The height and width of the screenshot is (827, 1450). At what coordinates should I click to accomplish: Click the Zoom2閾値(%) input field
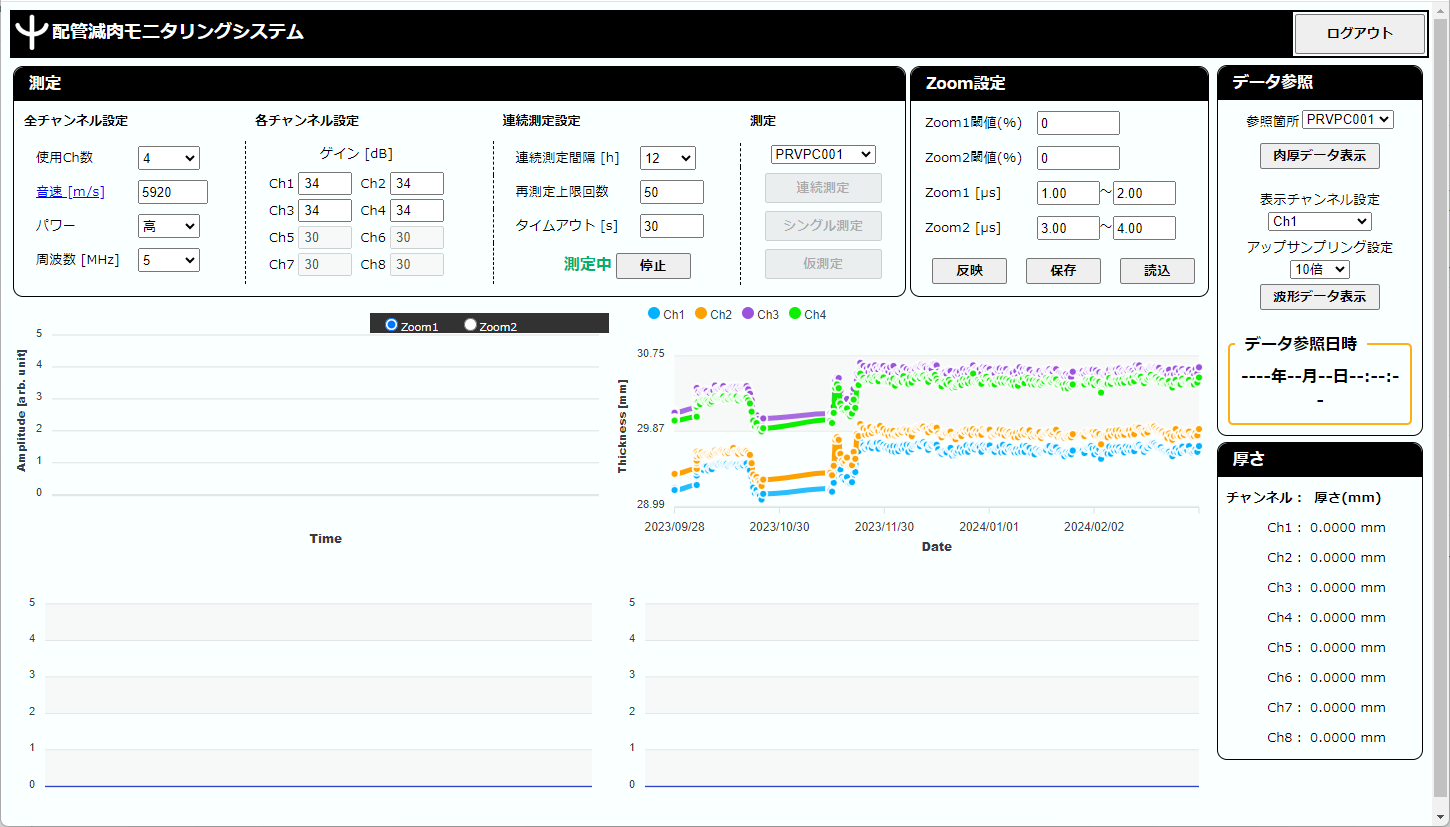click(x=1078, y=158)
